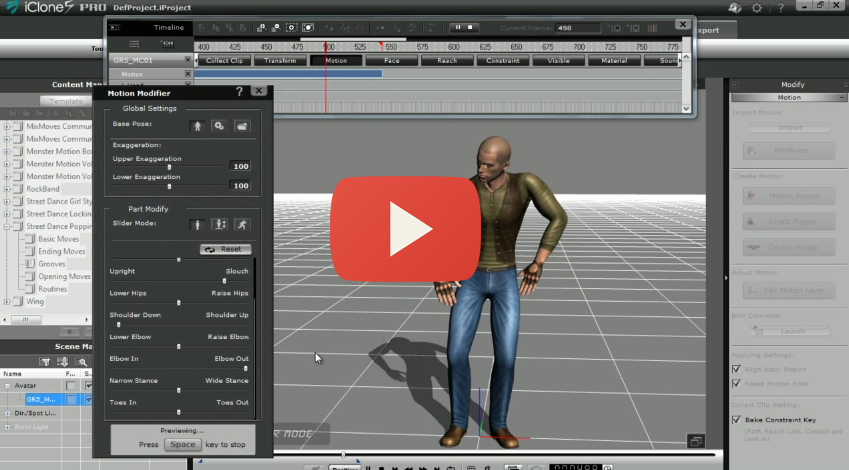Disable Bake Constraint Key checkbox

[x=737, y=419]
